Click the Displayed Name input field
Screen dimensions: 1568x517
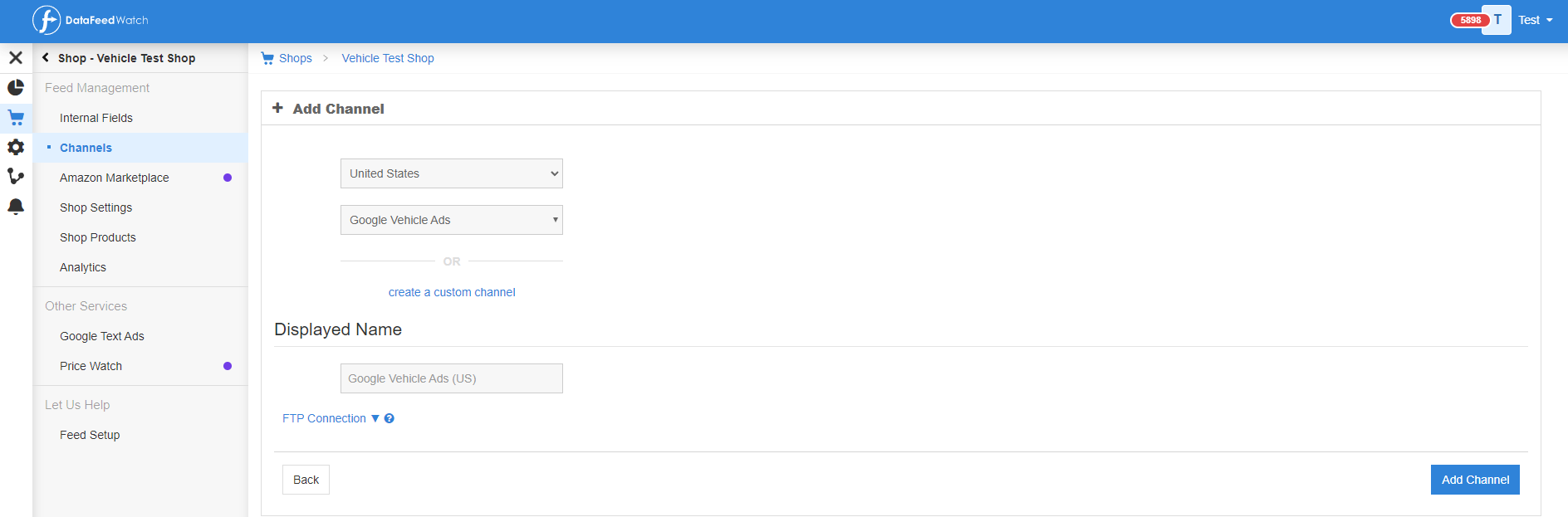[451, 378]
